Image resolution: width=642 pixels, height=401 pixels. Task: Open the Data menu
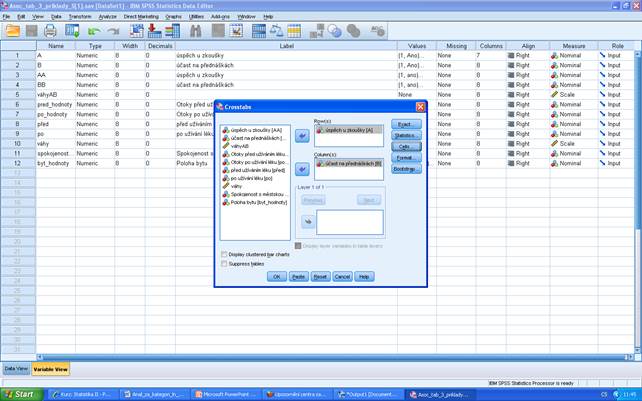tap(56, 17)
